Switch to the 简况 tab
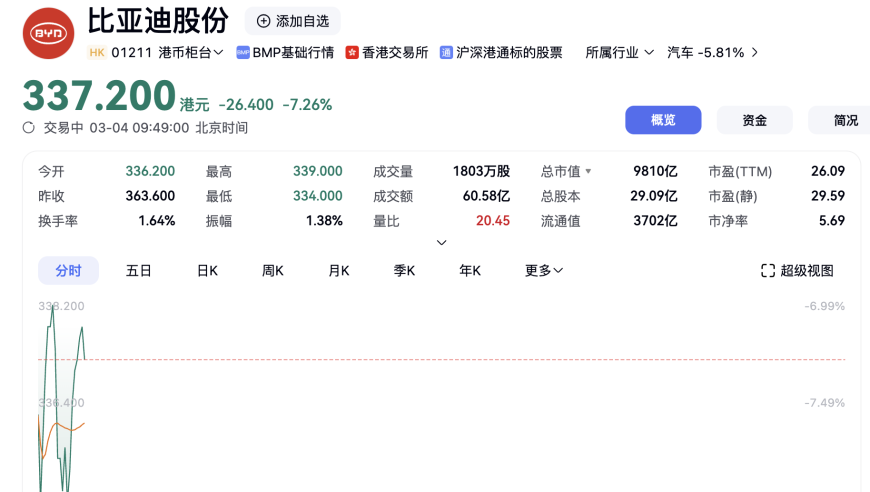 tap(839, 120)
